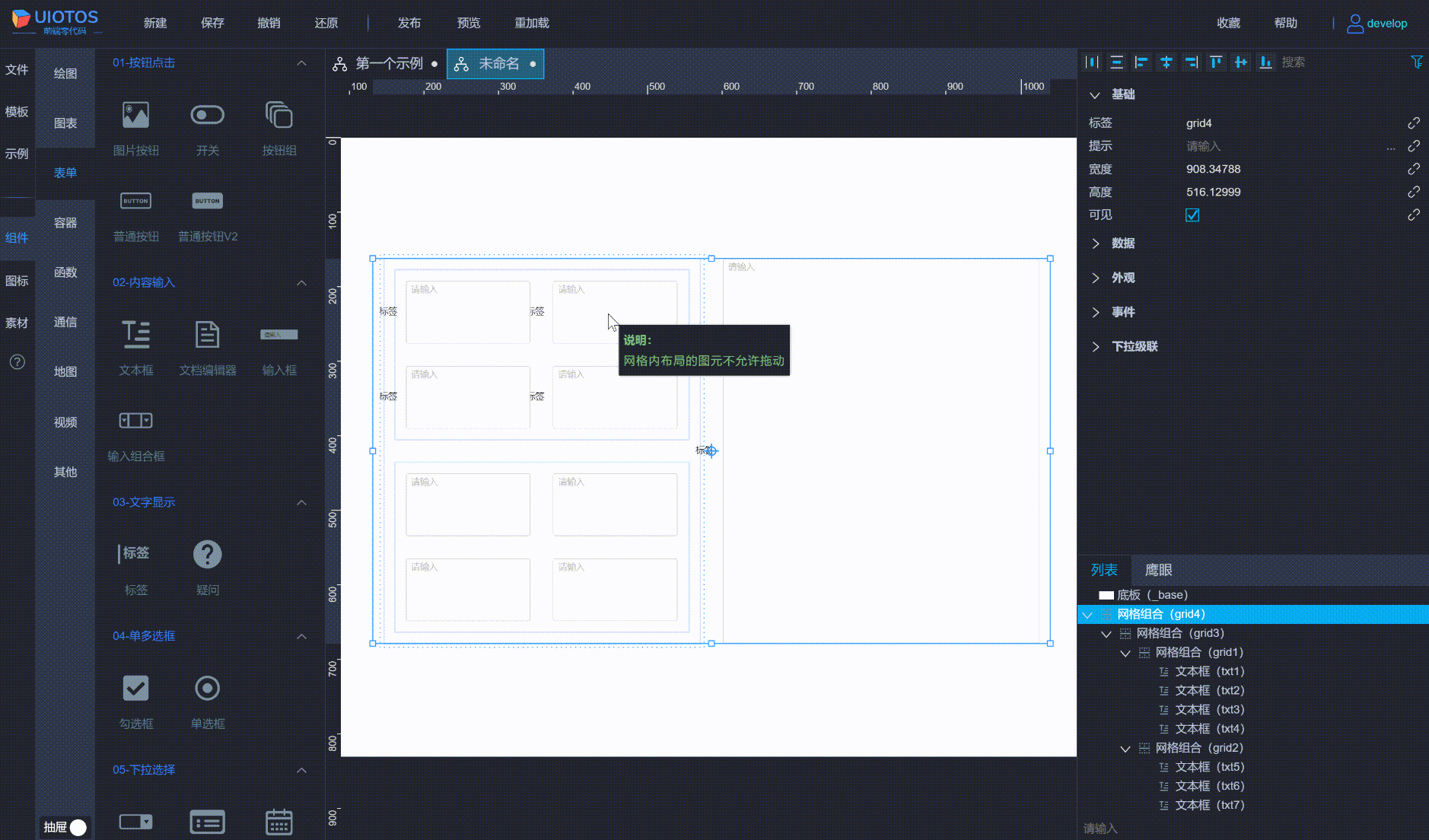This screenshot has height=840, width=1429.
Task: Switch to the 鹰眼 overview tab
Action: 1158,570
